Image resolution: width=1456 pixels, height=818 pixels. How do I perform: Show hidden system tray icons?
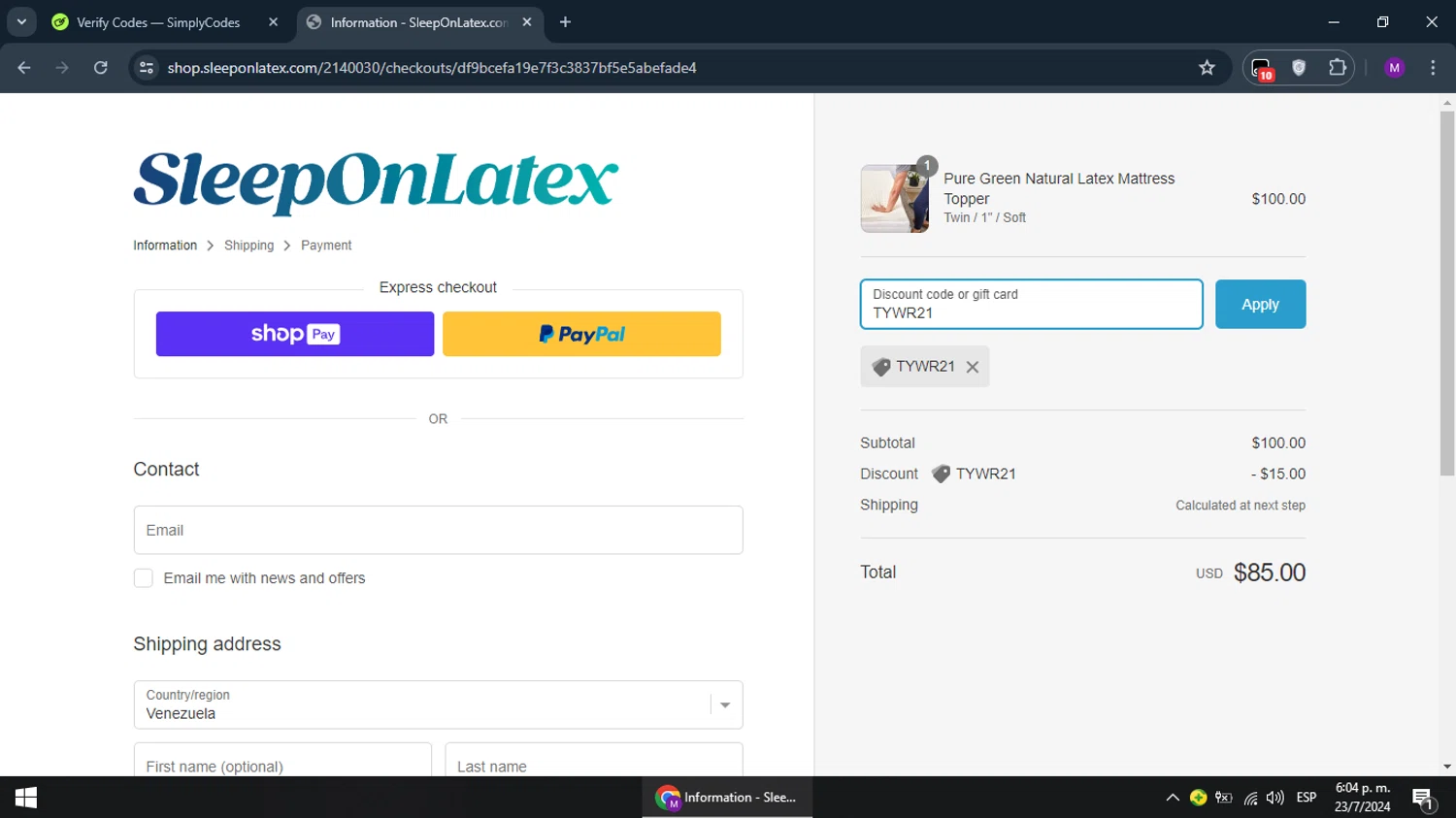click(x=1173, y=798)
